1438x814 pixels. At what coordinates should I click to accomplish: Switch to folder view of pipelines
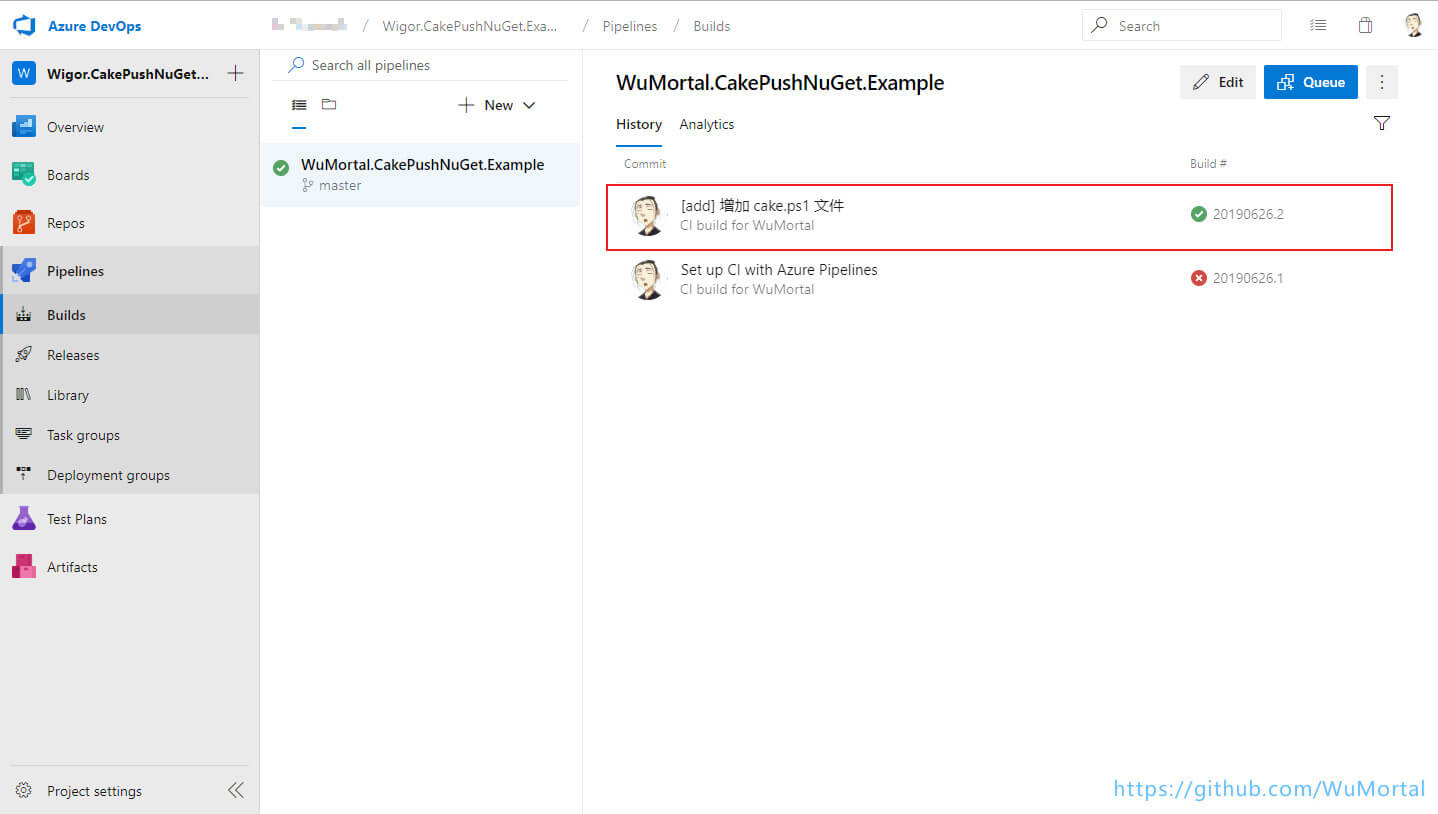click(329, 104)
